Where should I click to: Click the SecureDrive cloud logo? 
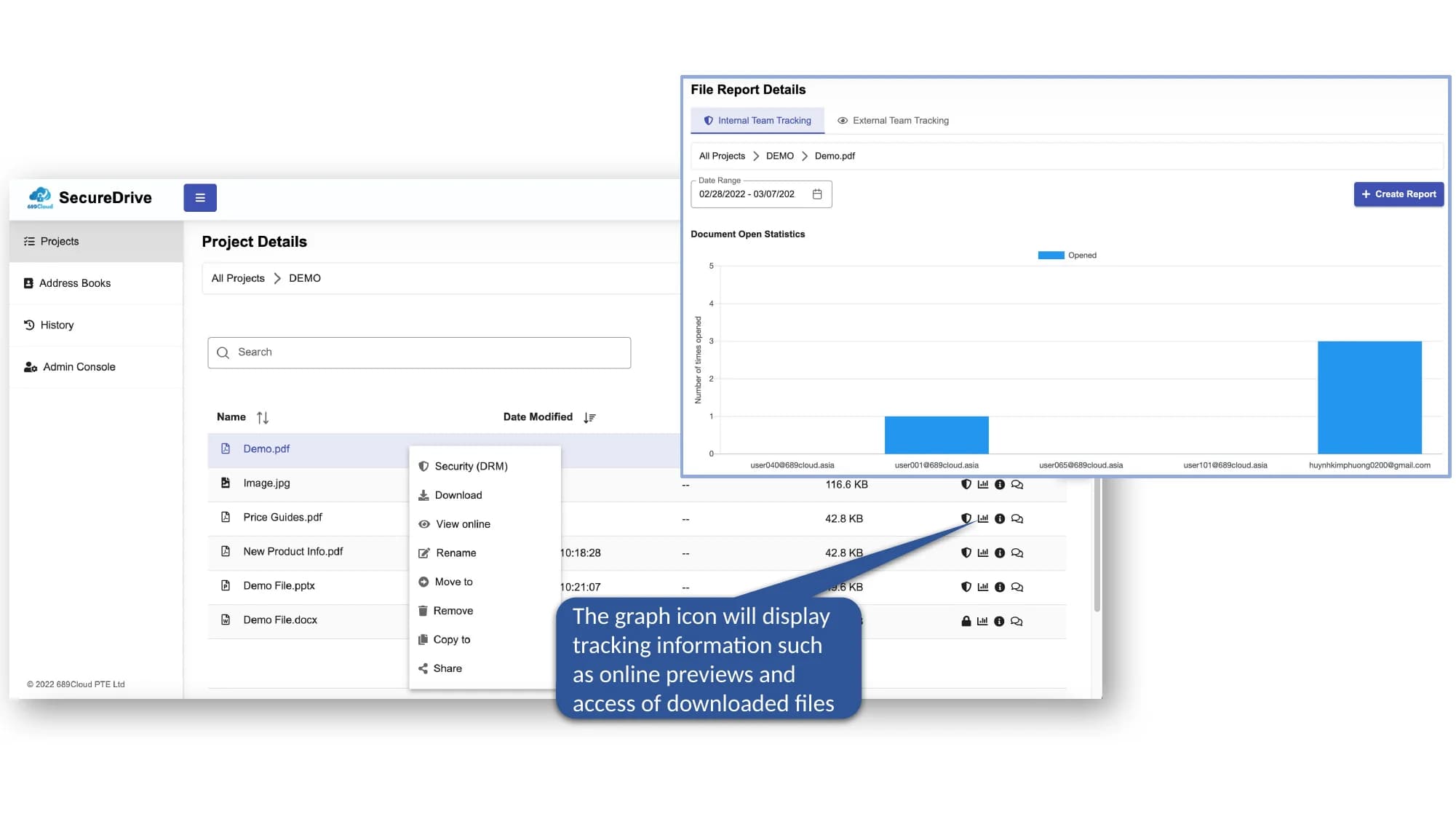[39, 197]
